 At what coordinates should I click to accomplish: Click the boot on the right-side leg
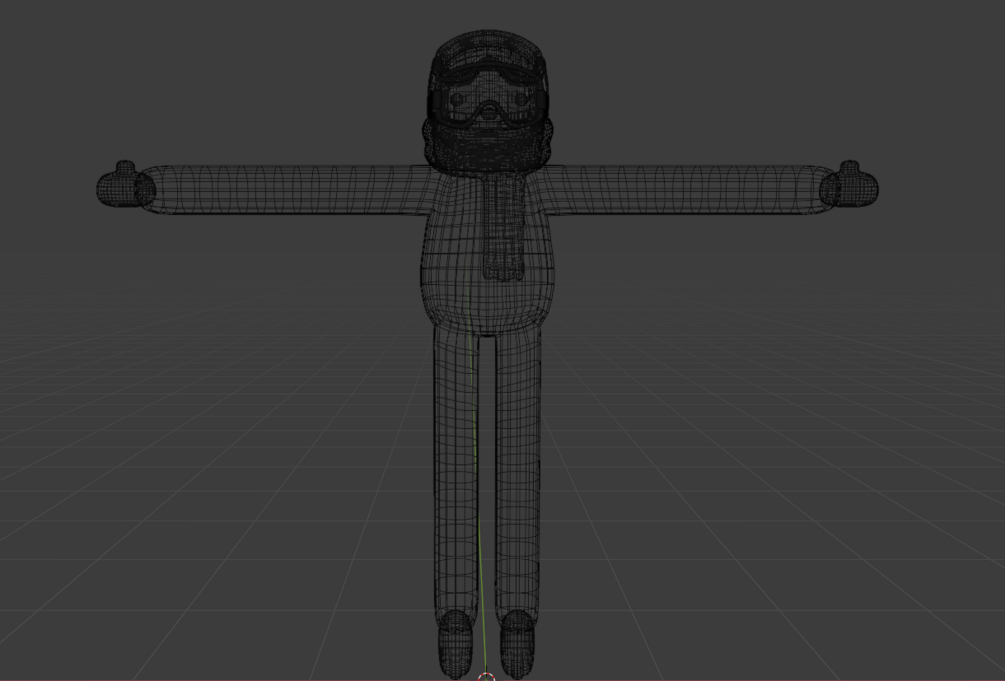[517, 644]
